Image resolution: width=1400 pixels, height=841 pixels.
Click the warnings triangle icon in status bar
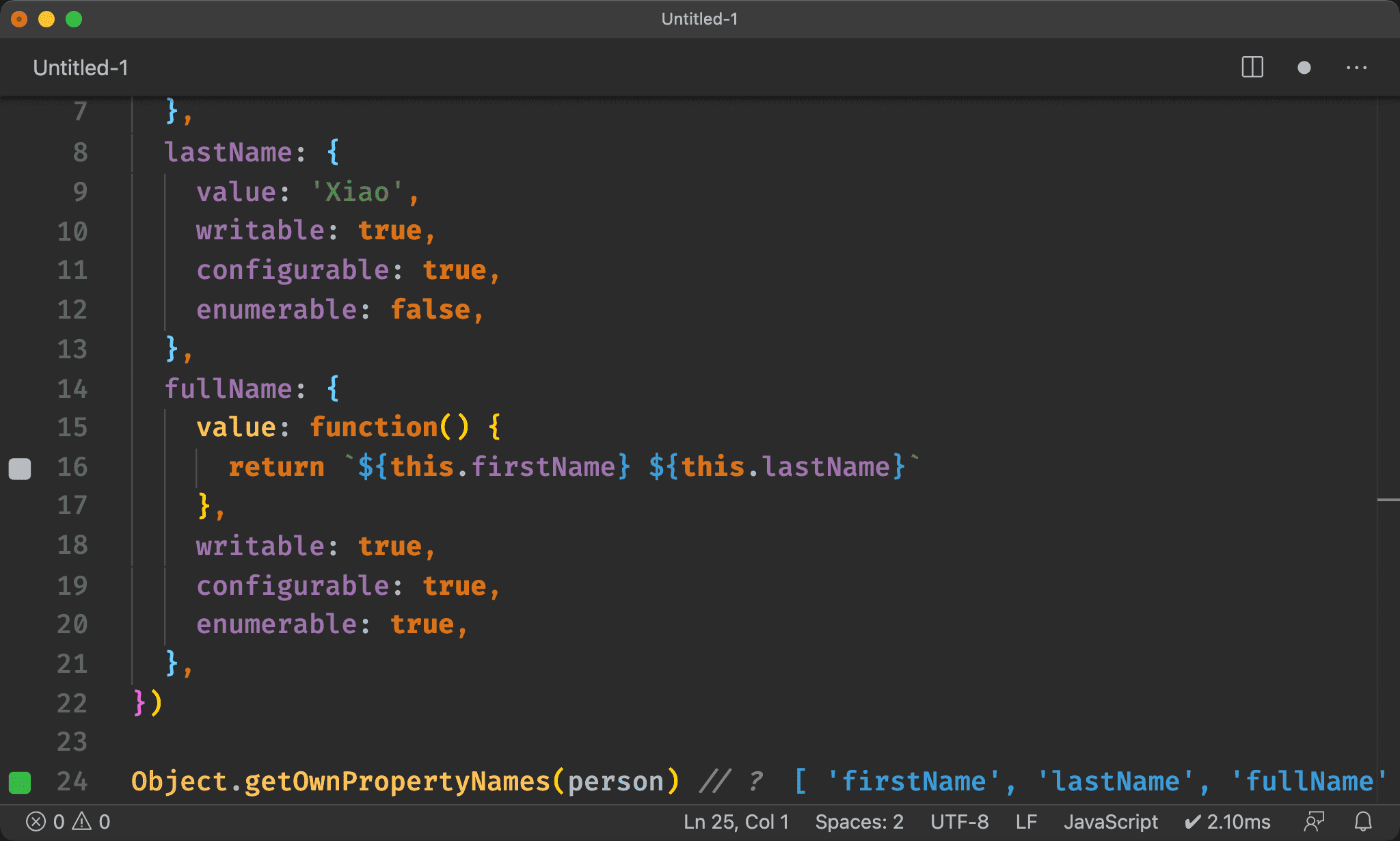(x=82, y=821)
